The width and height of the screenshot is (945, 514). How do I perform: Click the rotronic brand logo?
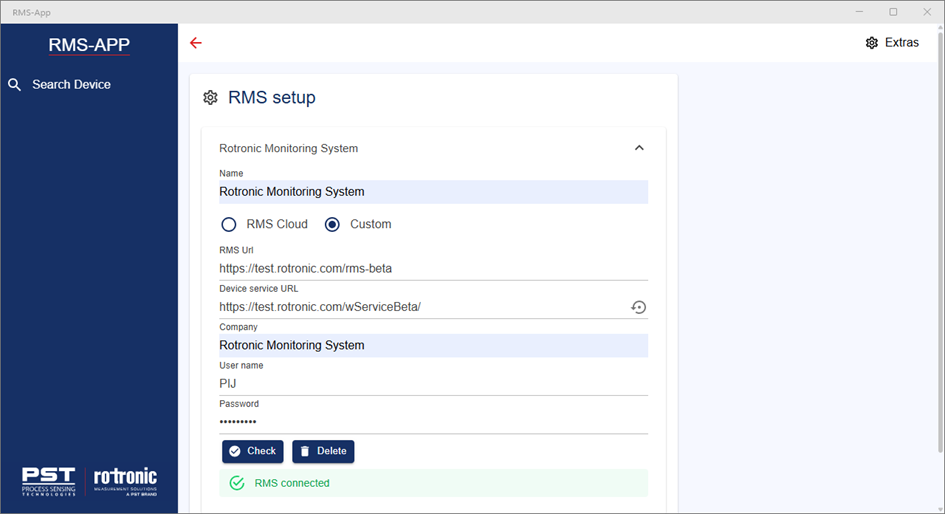pyautogui.click(x=125, y=481)
